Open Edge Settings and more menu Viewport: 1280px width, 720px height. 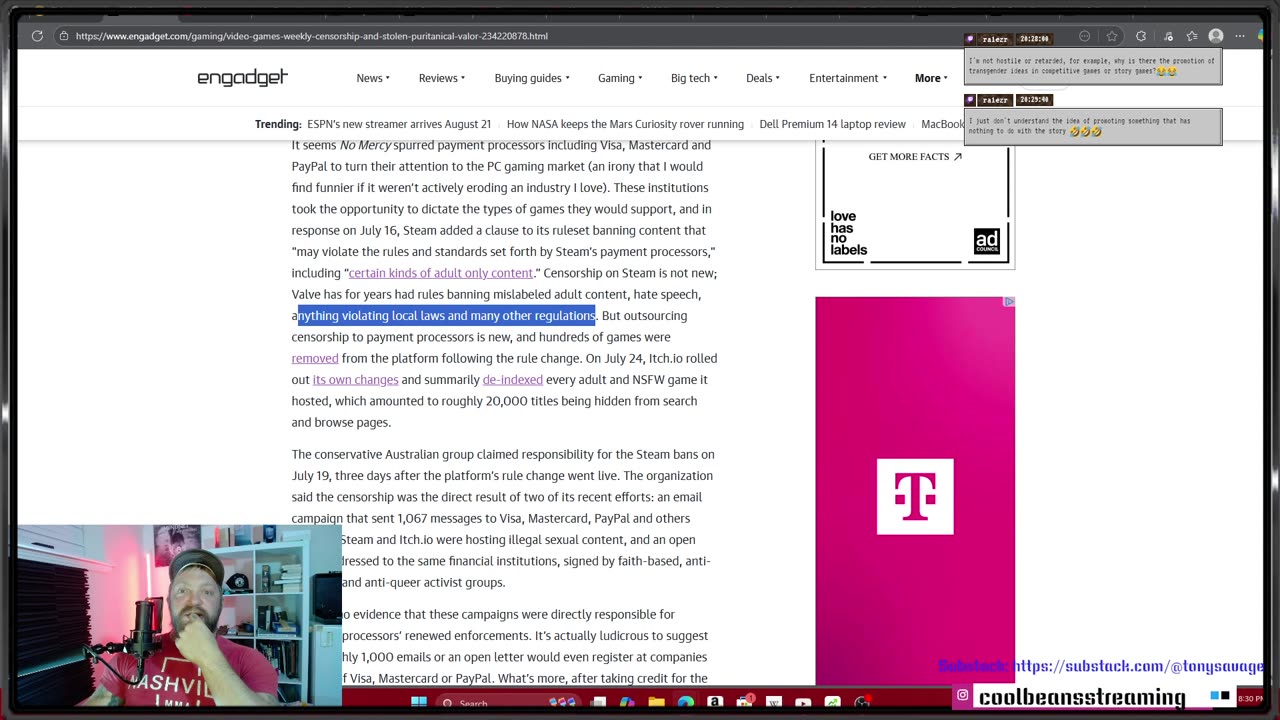[1240, 36]
